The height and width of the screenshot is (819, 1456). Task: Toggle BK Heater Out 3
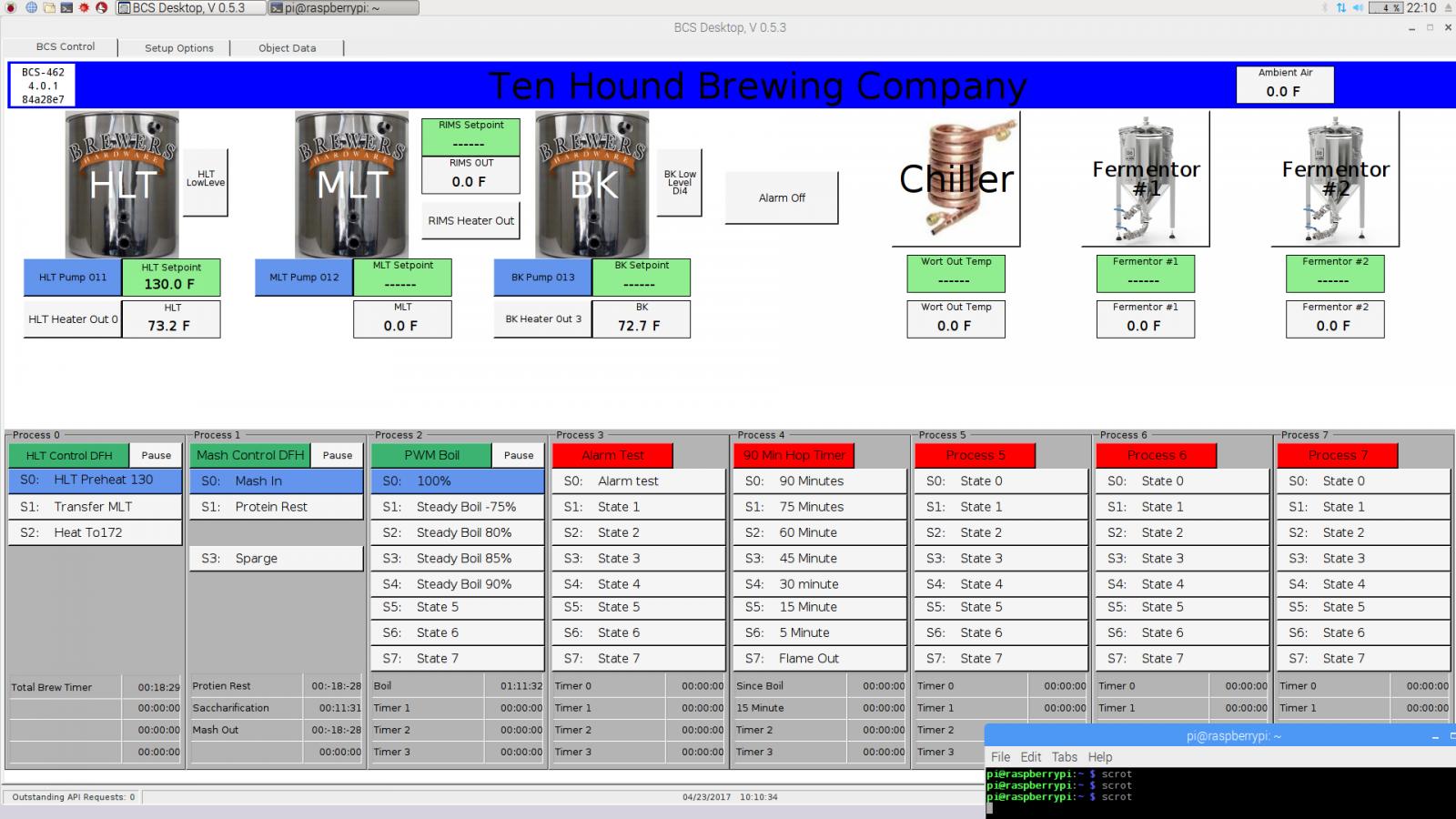[x=542, y=319]
